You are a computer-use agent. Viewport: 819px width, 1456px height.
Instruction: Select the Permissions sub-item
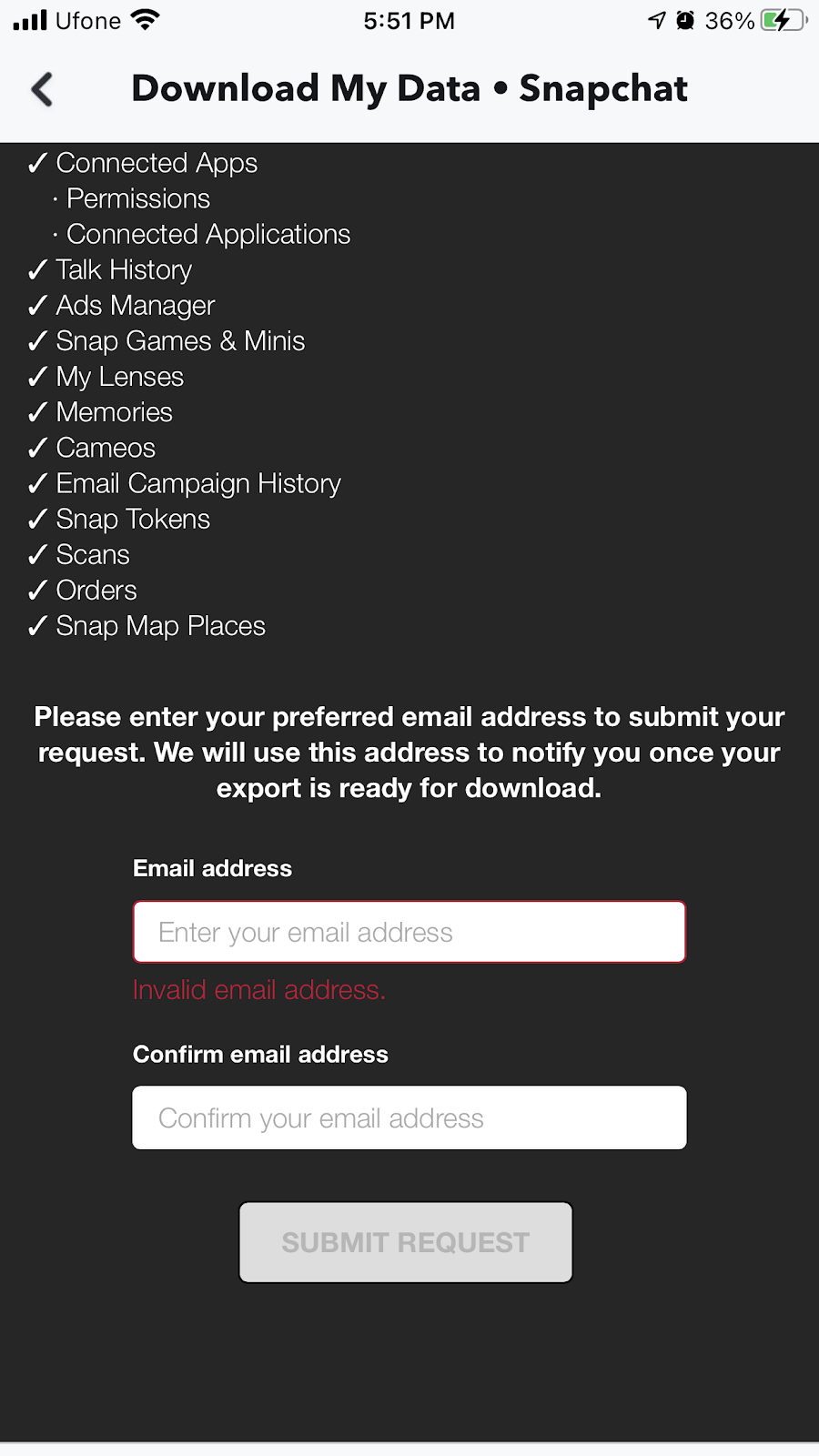tap(138, 199)
